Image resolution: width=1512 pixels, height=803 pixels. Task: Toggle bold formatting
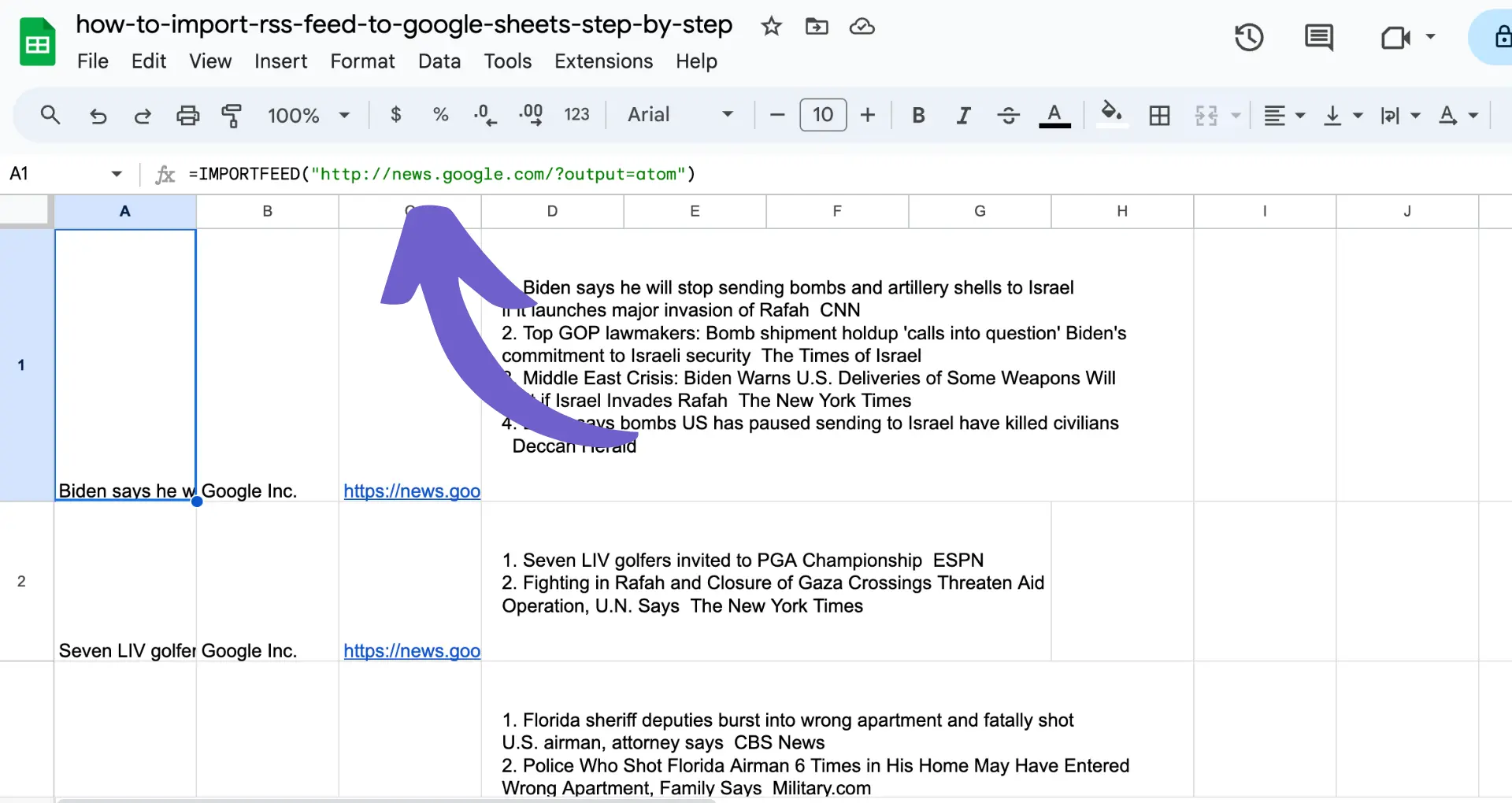(918, 116)
